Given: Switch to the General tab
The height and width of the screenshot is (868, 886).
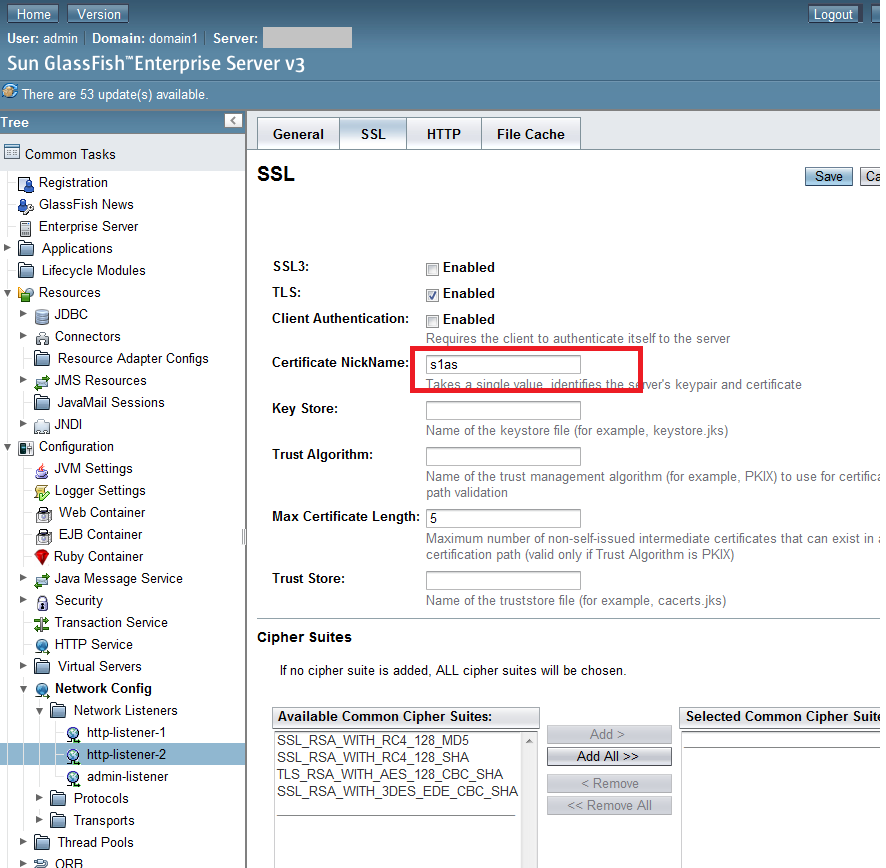Looking at the screenshot, I should tap(298, 134).
